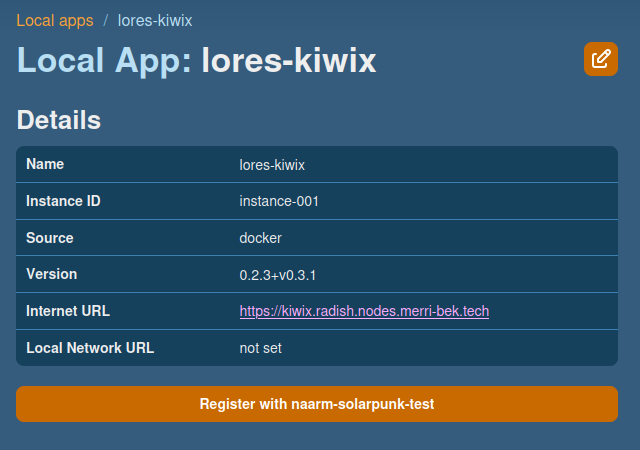Click the Internet URL label
The height and width of the screenshot is (450, 640).
pyautogui.click(x=68, y=311)
